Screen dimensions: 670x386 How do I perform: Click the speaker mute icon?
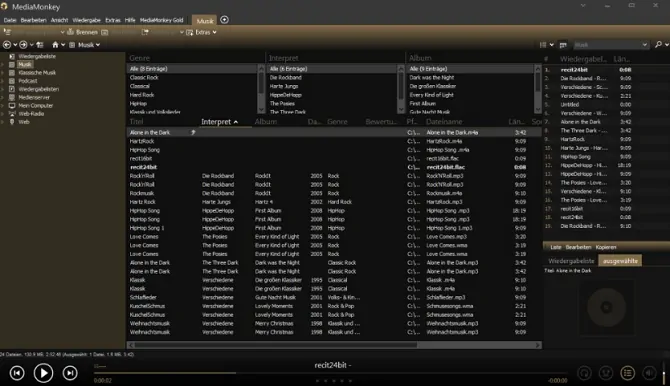pyautogui.click(x=649, y=373)
